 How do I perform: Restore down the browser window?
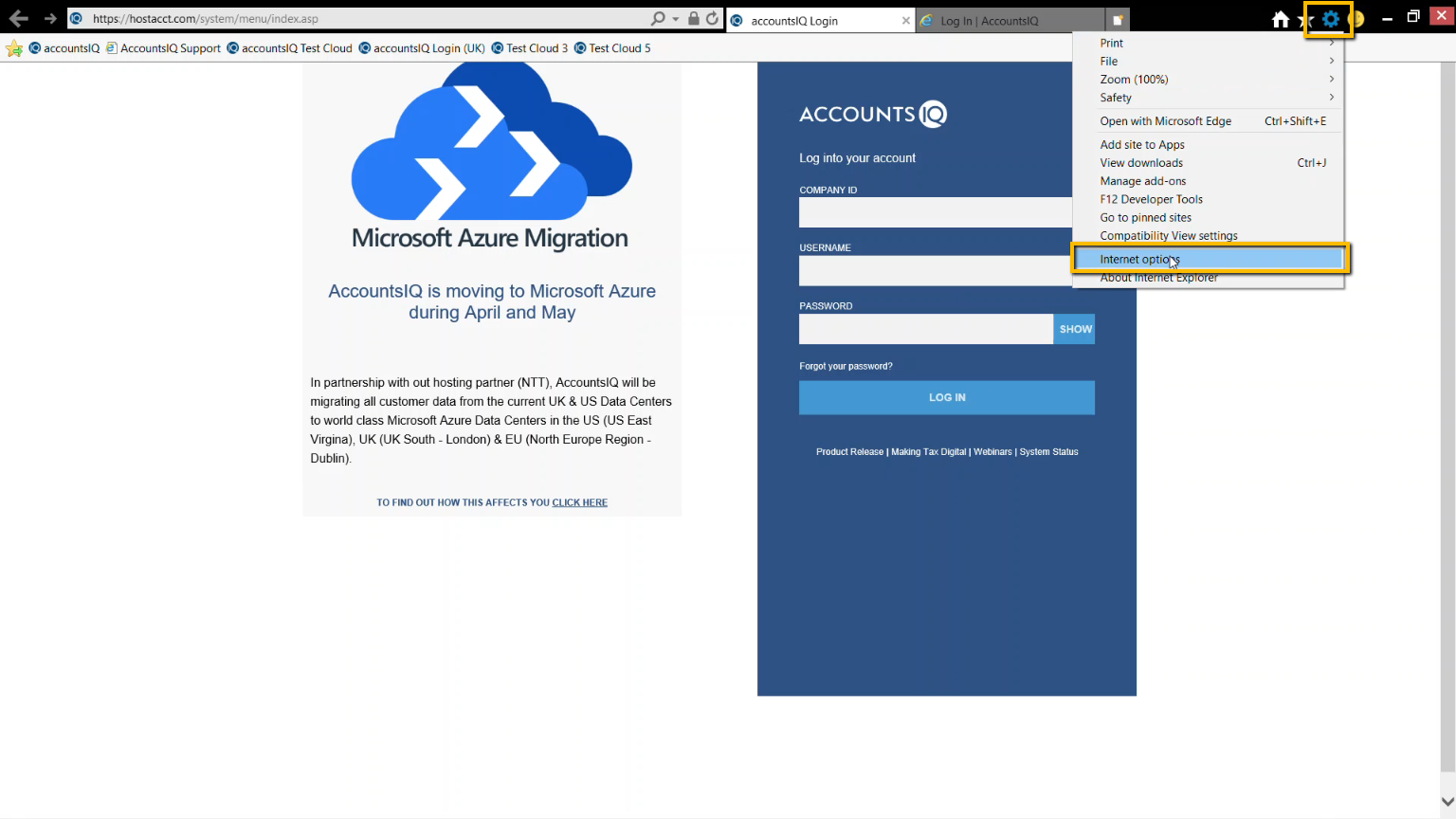(1413, 17)
